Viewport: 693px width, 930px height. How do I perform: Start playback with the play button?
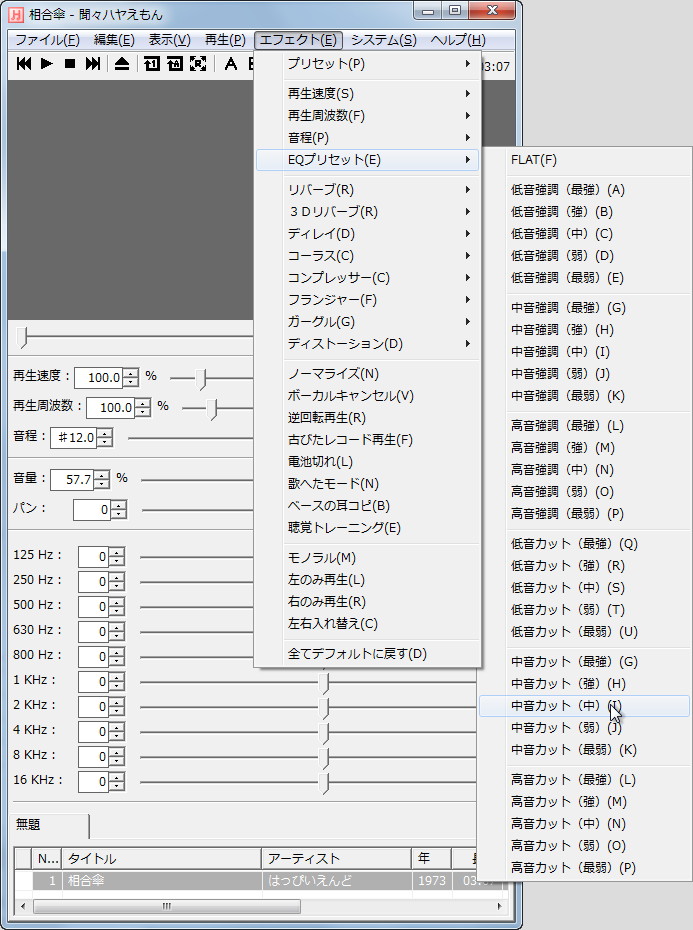pos(47,64)
